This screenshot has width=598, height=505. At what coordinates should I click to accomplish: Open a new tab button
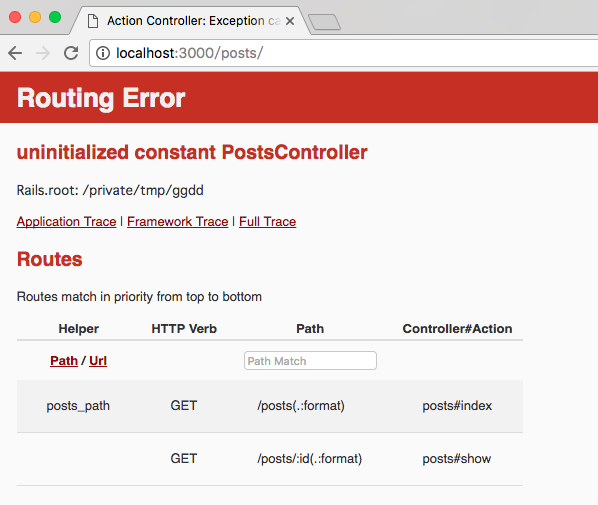(324, 22)
